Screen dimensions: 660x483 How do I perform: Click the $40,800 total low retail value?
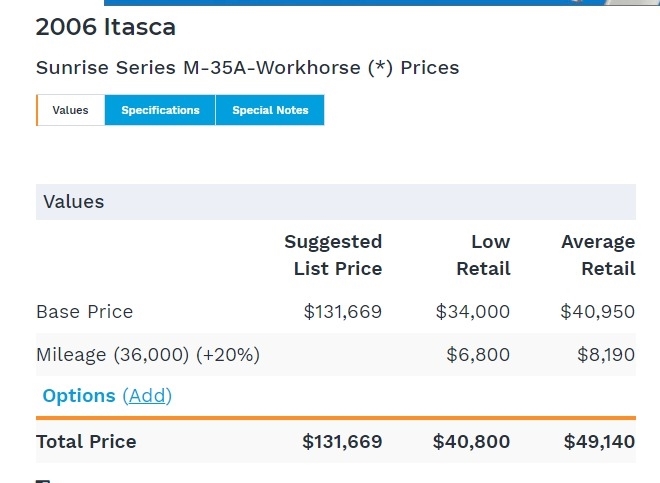(x=471, y=442)
